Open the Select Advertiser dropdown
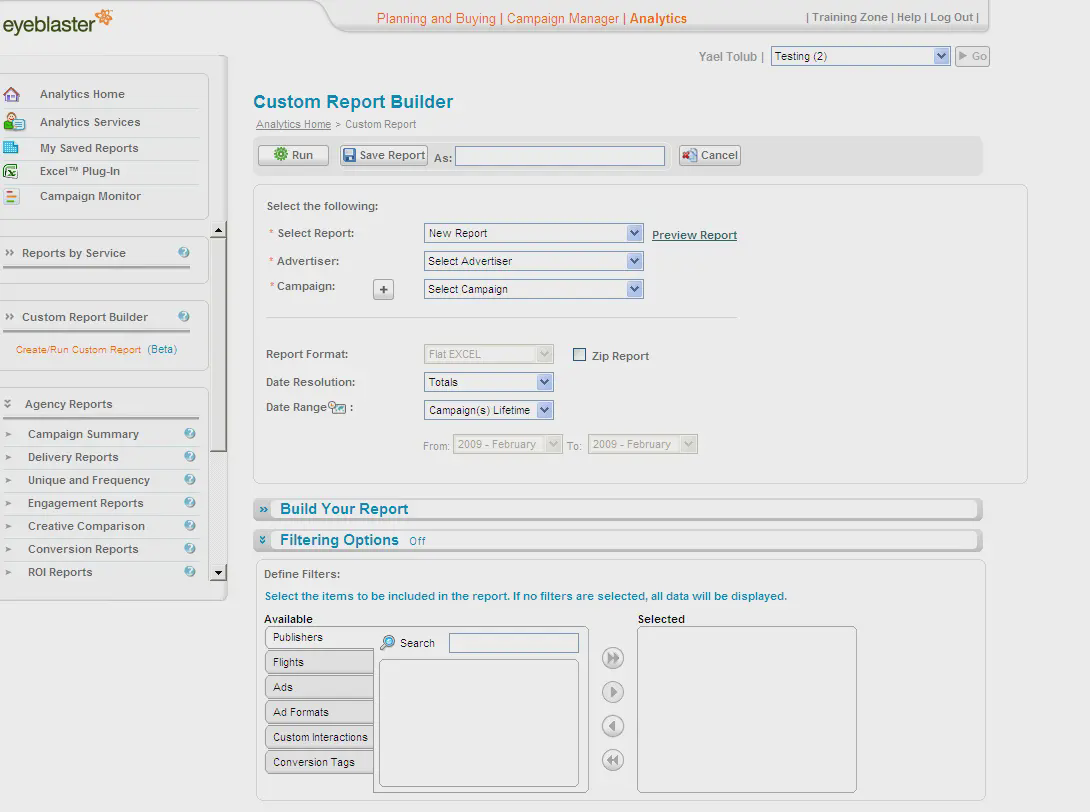1090x812 pixels. point(533,261)
